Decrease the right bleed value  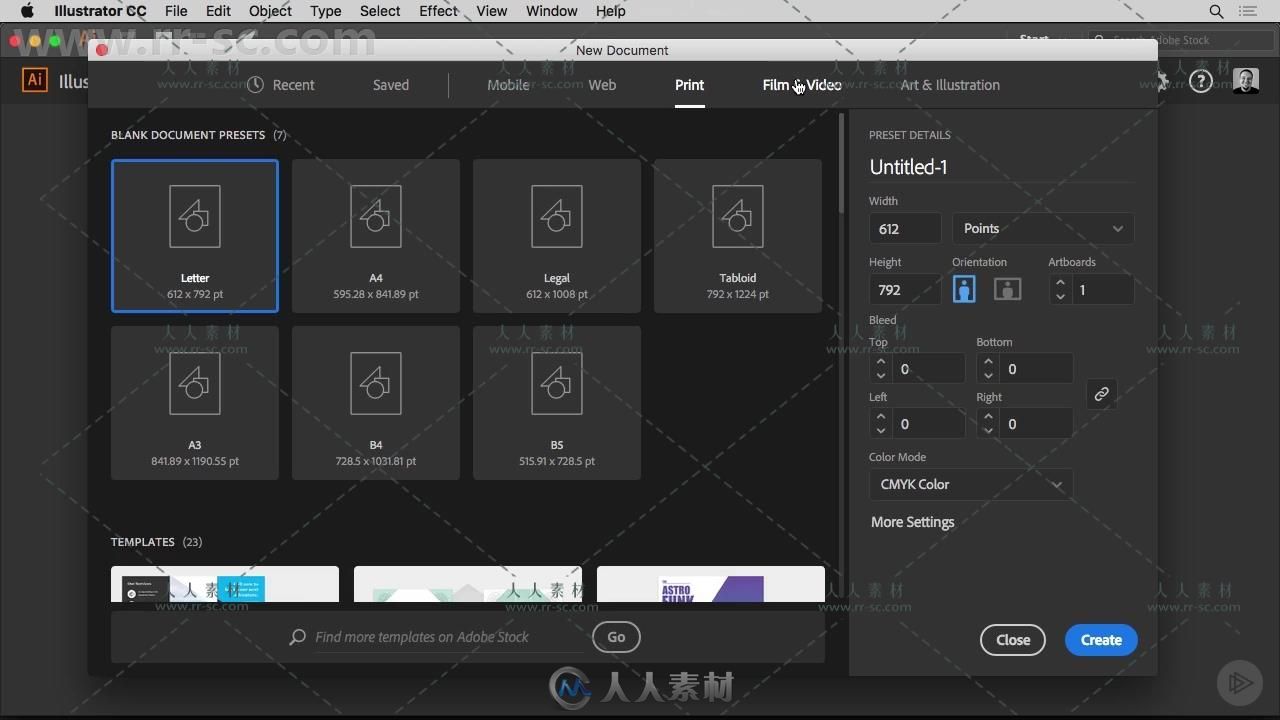988,431
